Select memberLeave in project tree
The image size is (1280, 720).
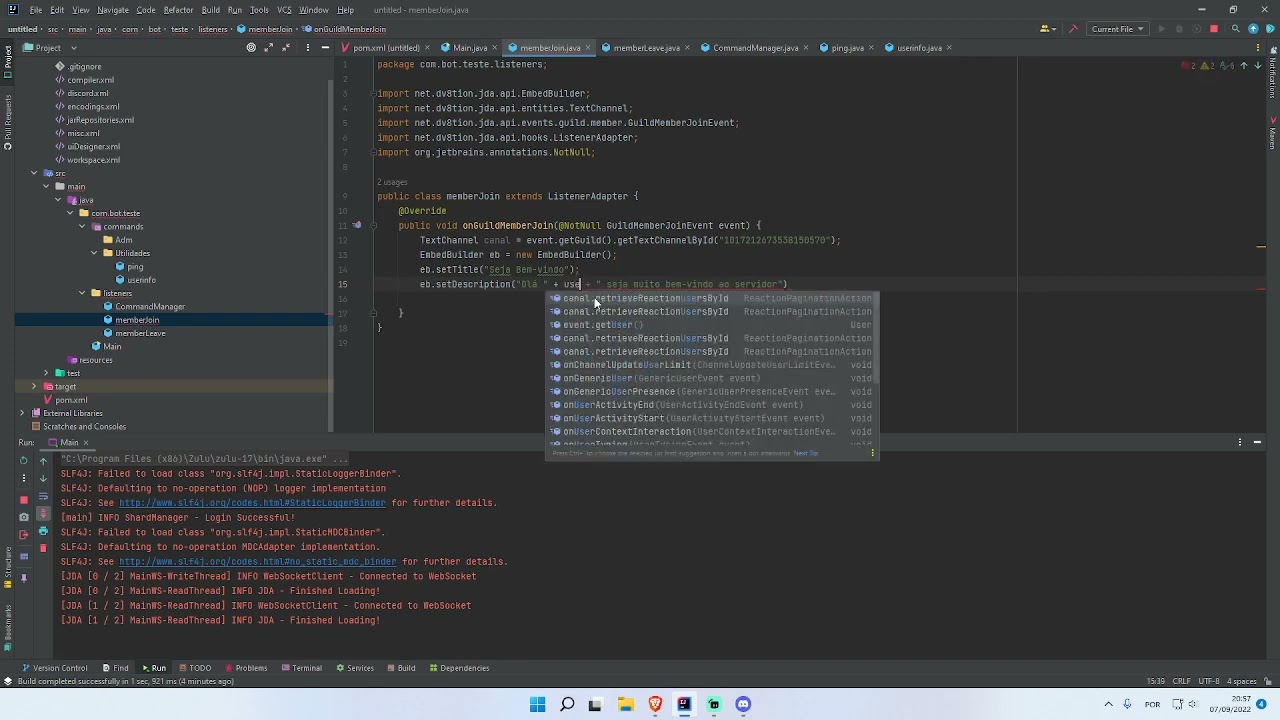pyautogui.click(x=140, y=333)
